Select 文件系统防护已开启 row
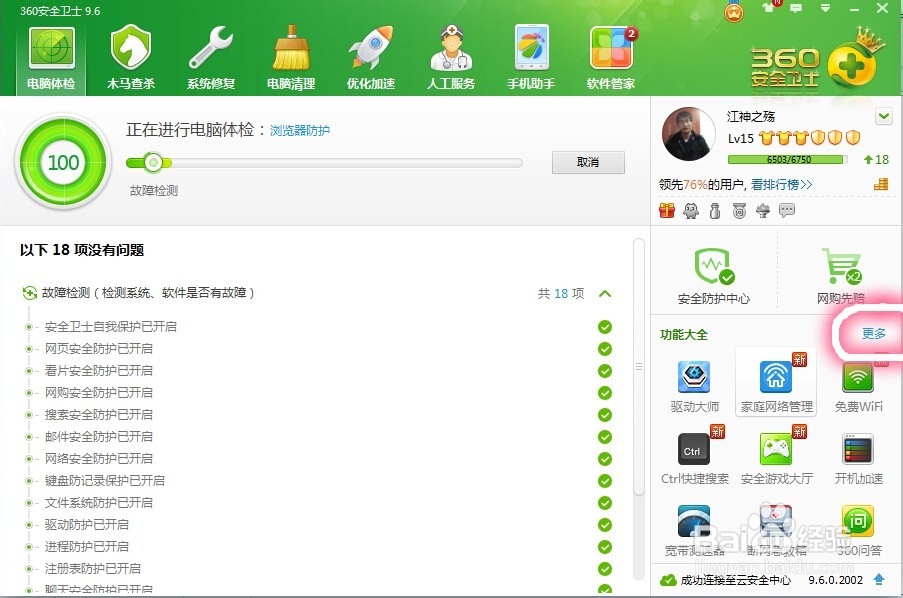 [320, 503]
